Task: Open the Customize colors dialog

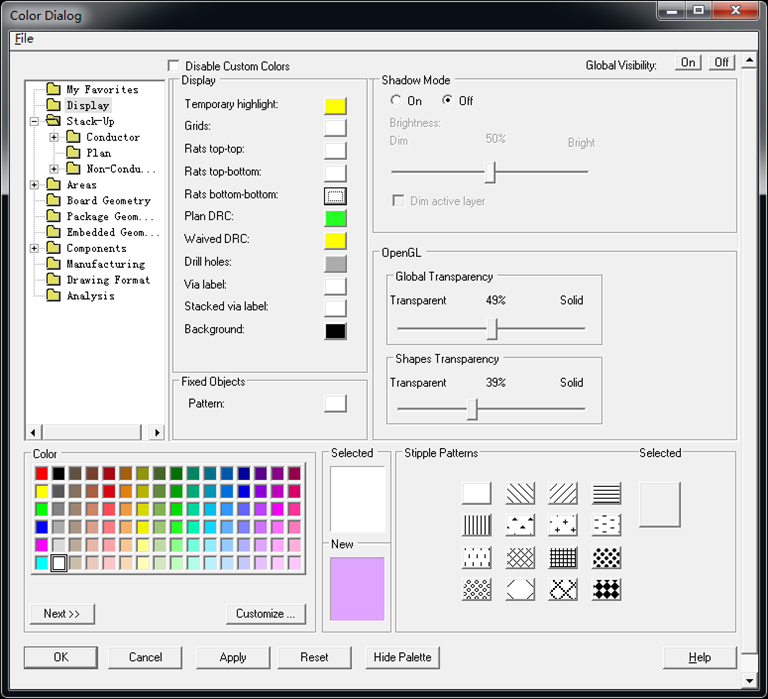Action: [265, 614]
